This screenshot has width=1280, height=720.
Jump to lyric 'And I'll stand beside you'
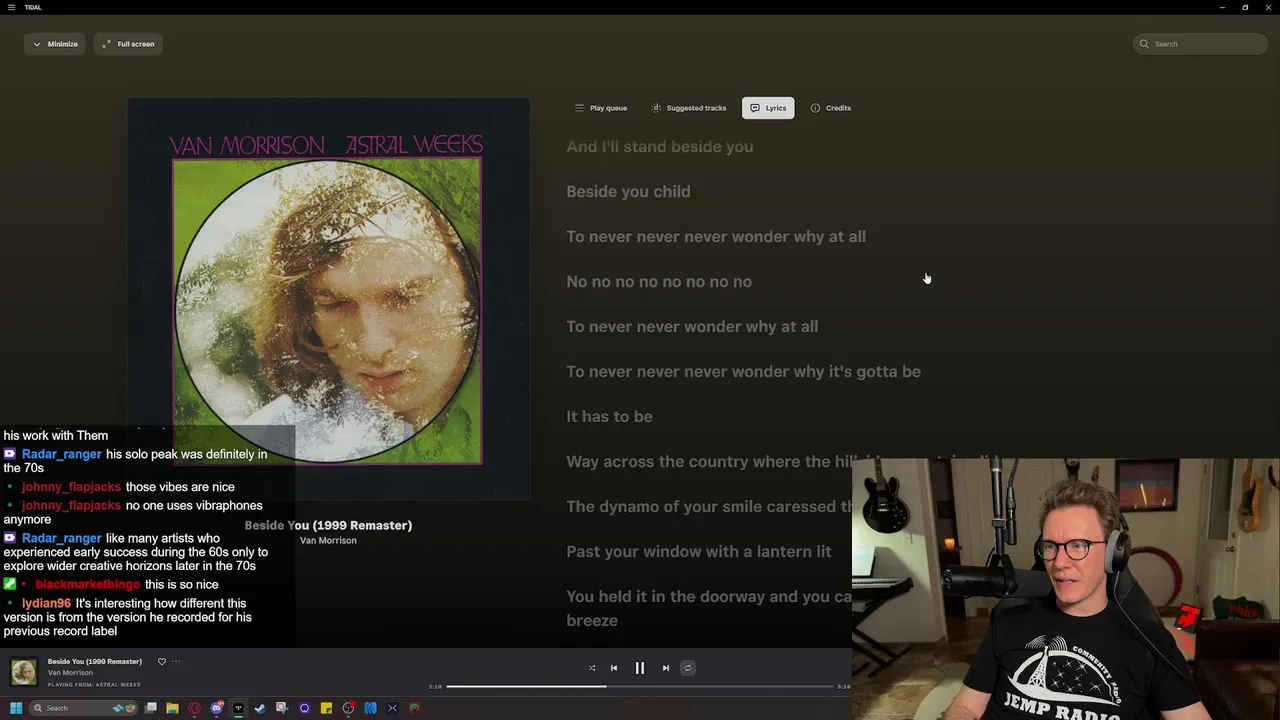(x=660, y=146)
